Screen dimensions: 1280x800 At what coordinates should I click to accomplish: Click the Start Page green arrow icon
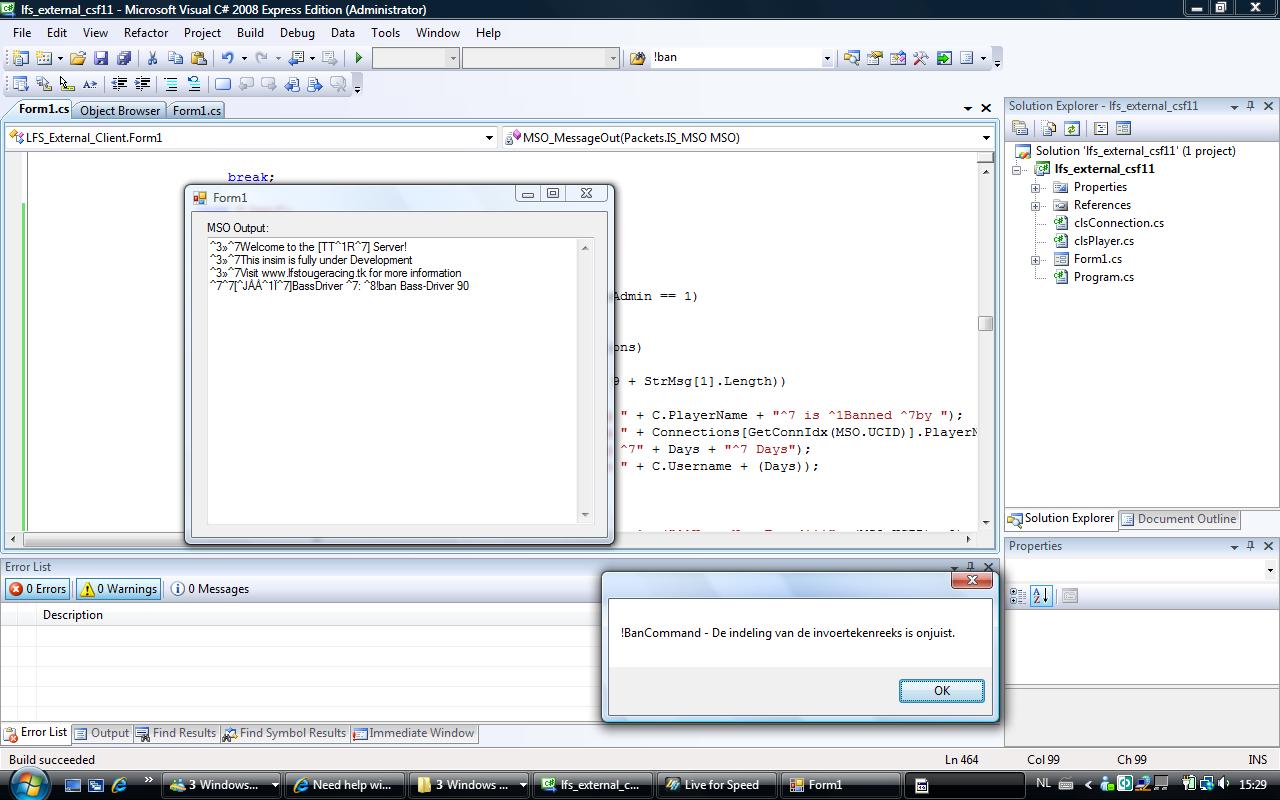[x=944, y=58]
